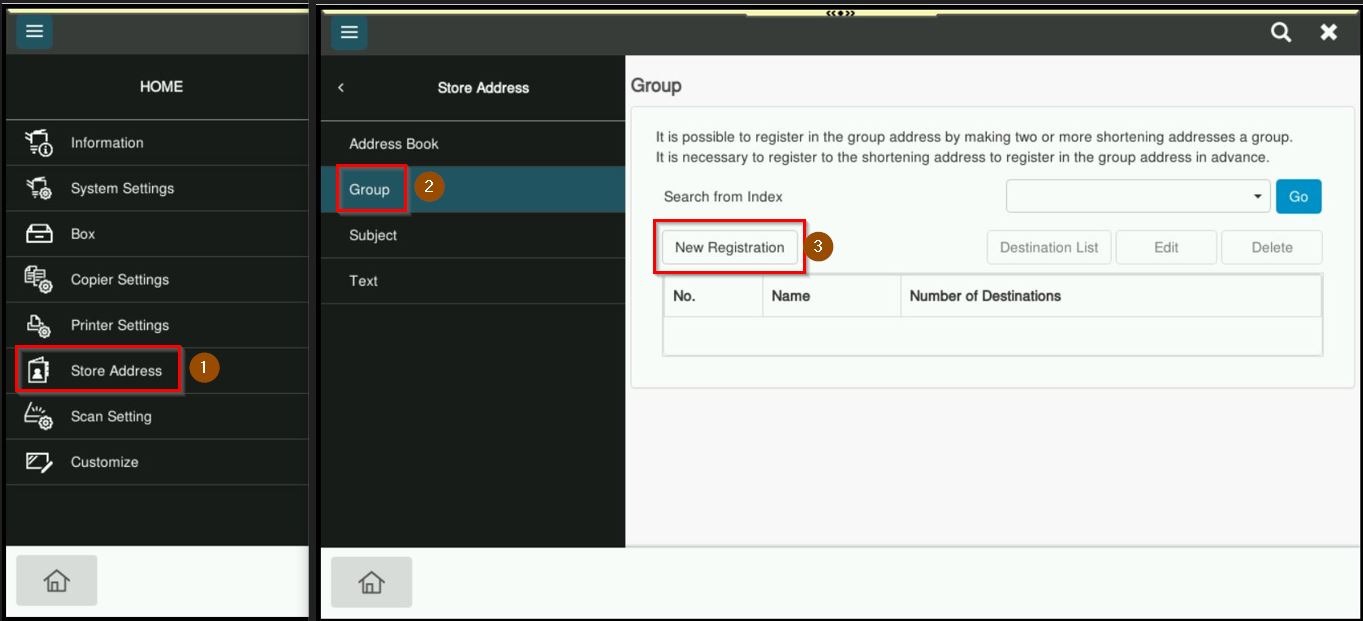Image resolution: width=1363 pixels, height=621 pixels.
Task: Click the Information icon in HOME menu
Action: 38,143
